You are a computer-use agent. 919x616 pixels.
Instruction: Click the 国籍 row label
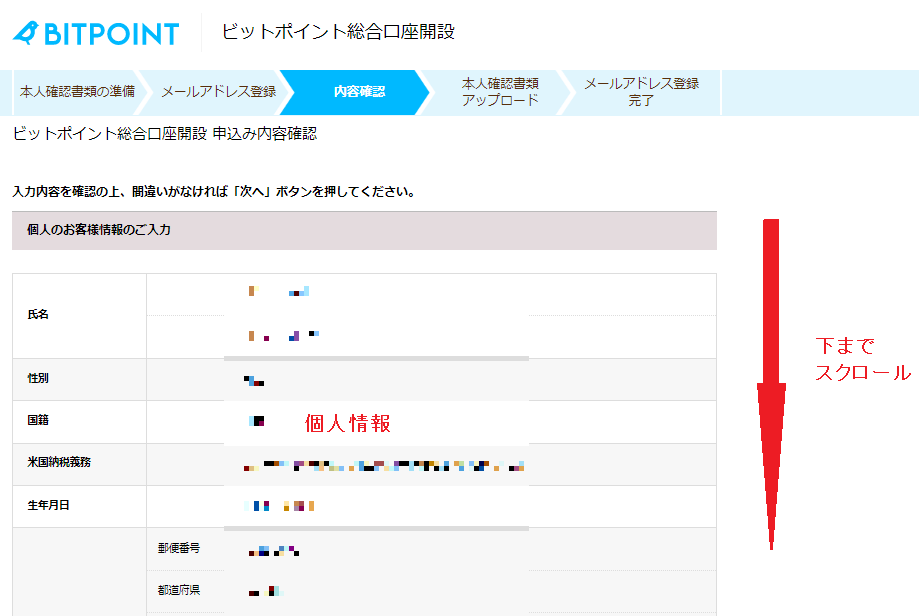(x=39, y=421)
